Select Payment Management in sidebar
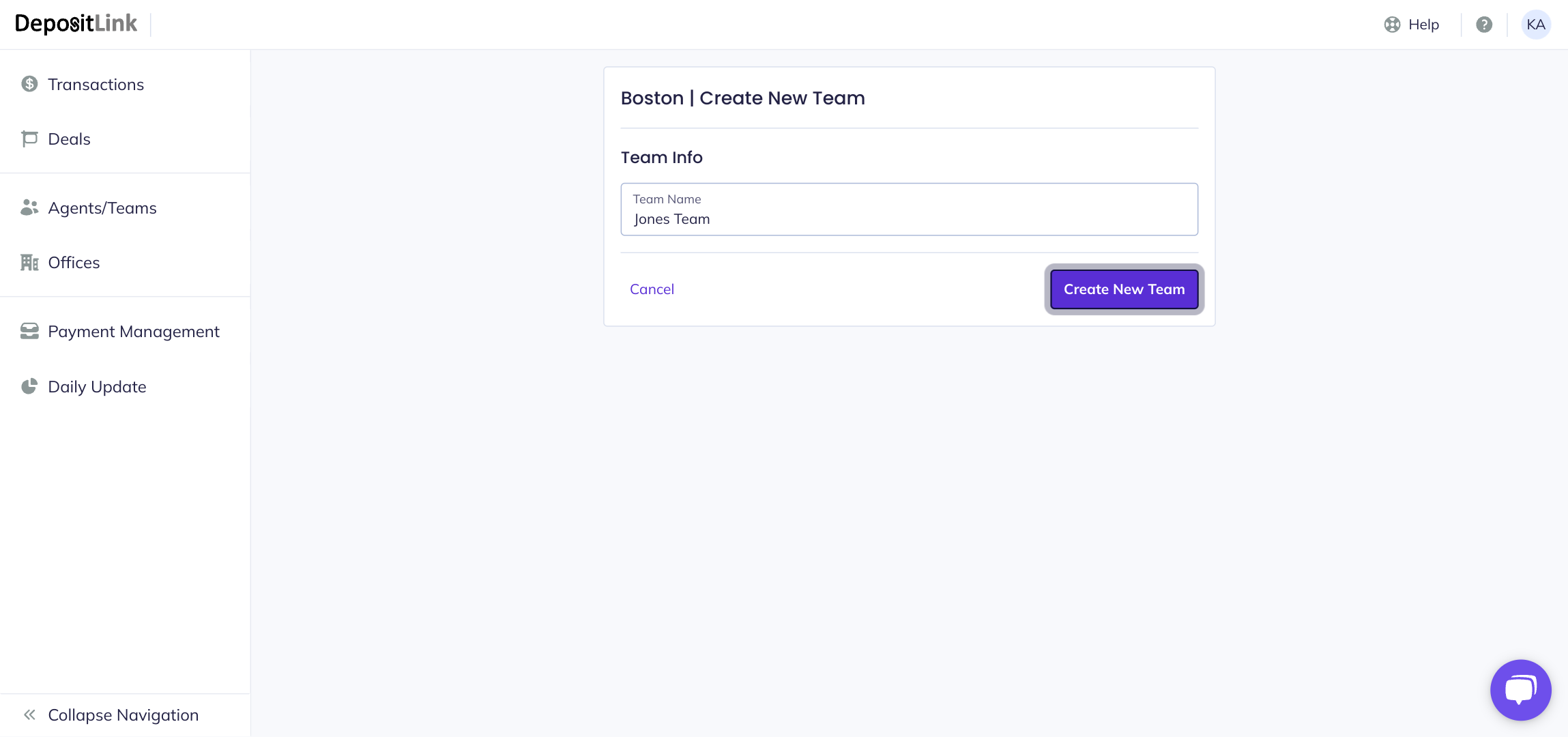This screenshot has width=1568, height=737. pyautogui.click(x=134, y=332)
